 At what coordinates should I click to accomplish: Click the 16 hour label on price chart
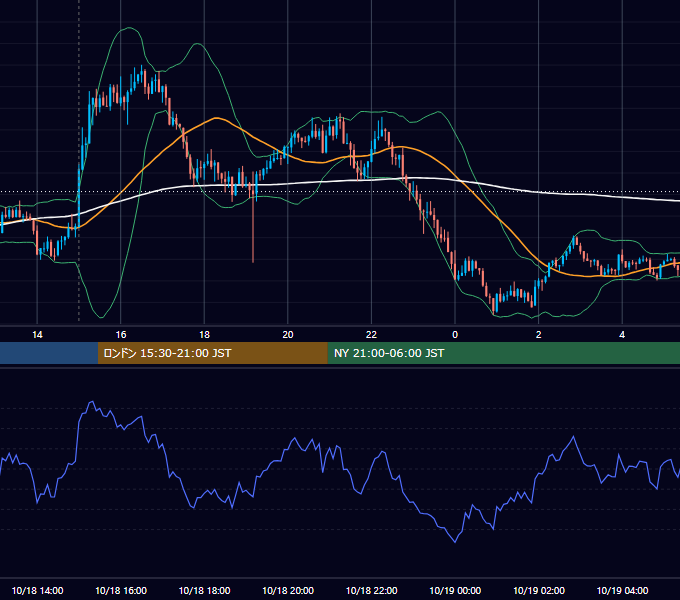(x=121, y=335)
